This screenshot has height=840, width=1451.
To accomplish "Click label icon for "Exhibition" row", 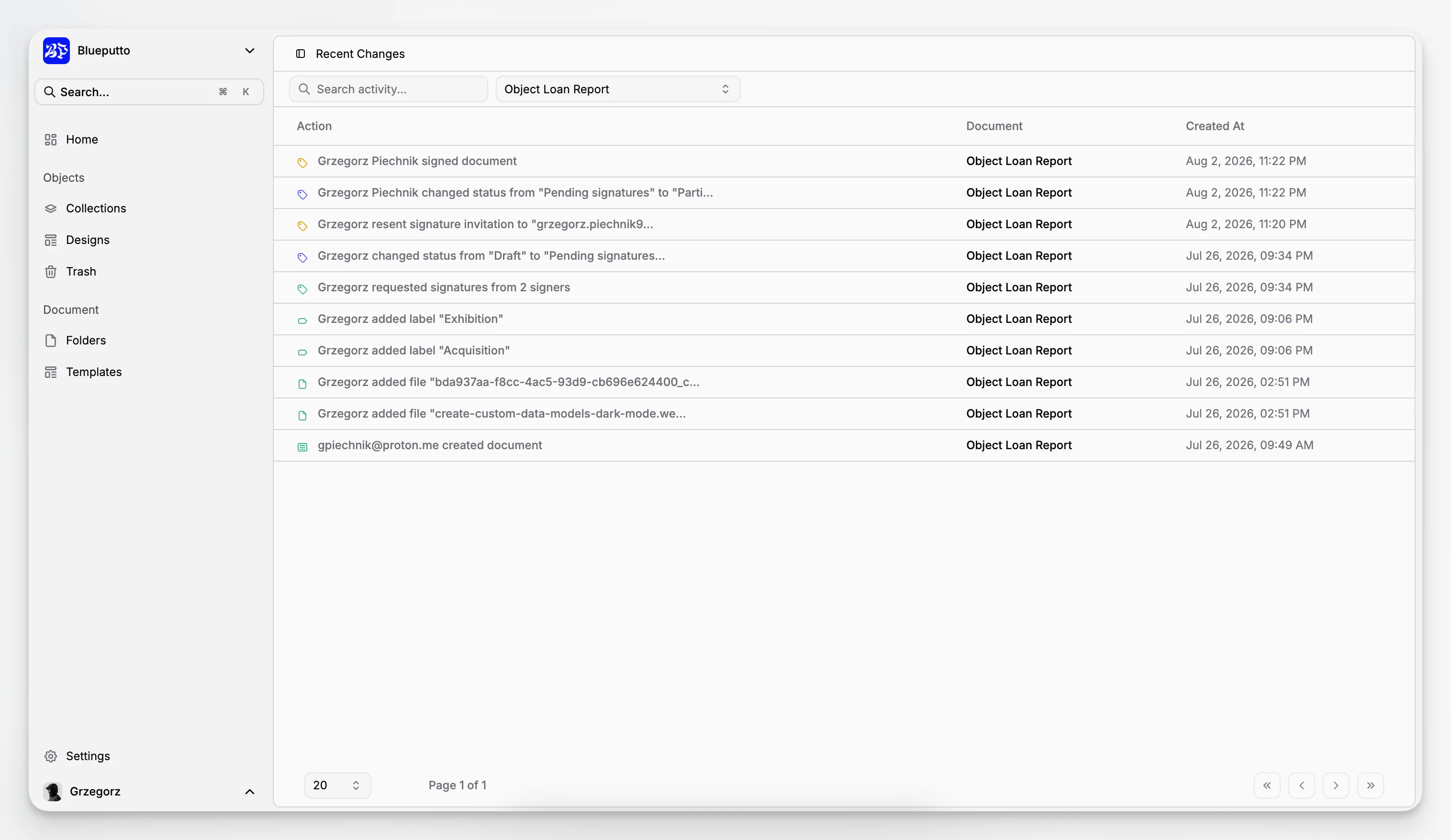I will pyautogui.click(x=302, y=321).
